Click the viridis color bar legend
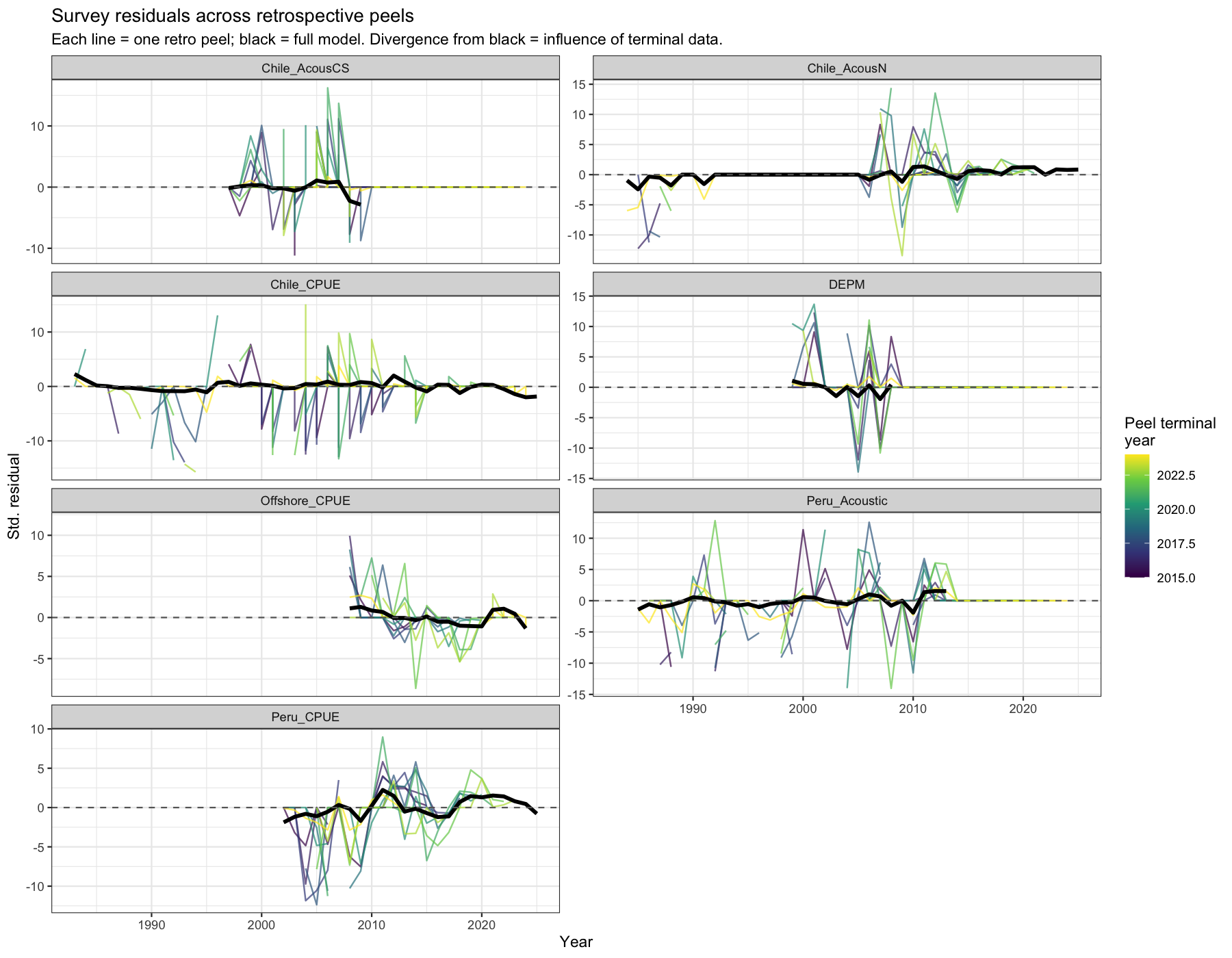Screen dimensions: 1232x958 click(x=1137, y=516)
